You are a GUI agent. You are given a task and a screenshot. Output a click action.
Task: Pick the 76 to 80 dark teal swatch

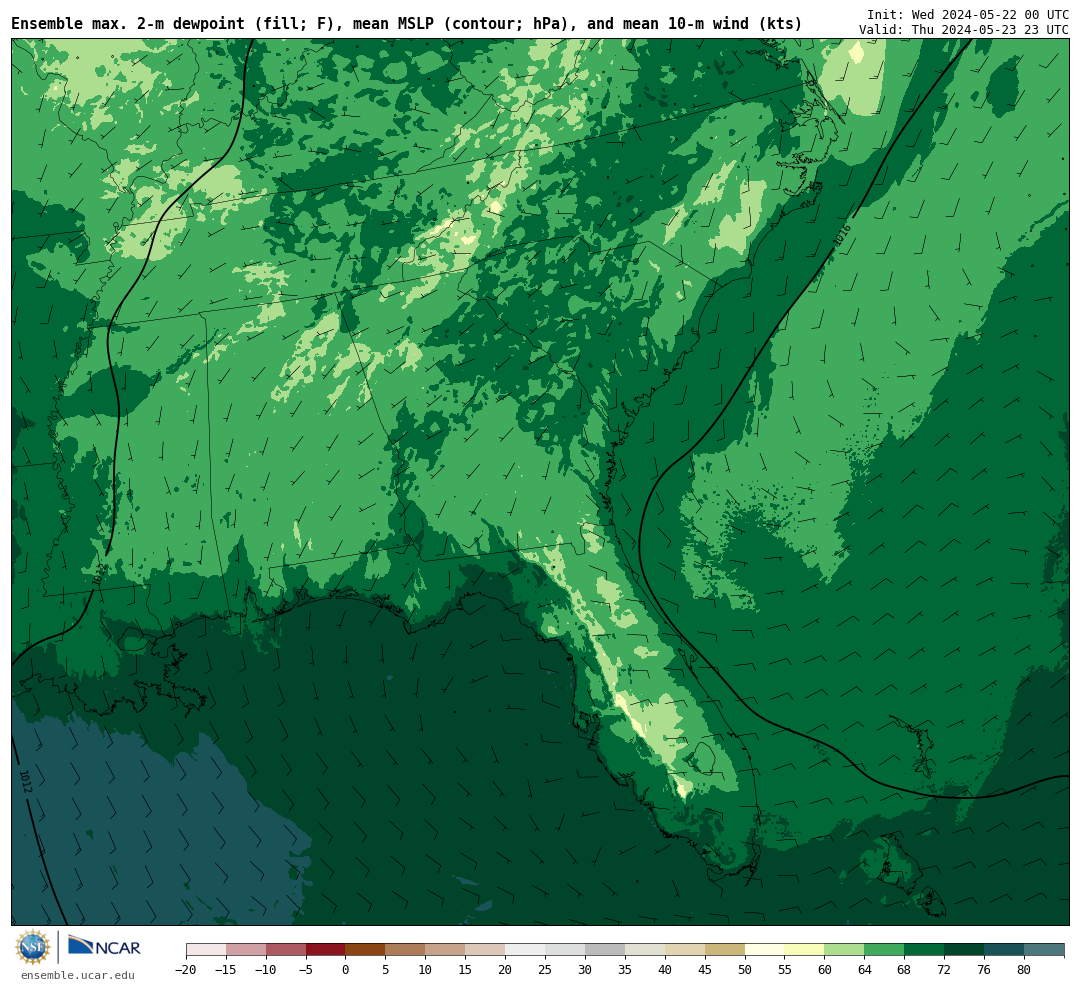click(x=1005, y=950)
